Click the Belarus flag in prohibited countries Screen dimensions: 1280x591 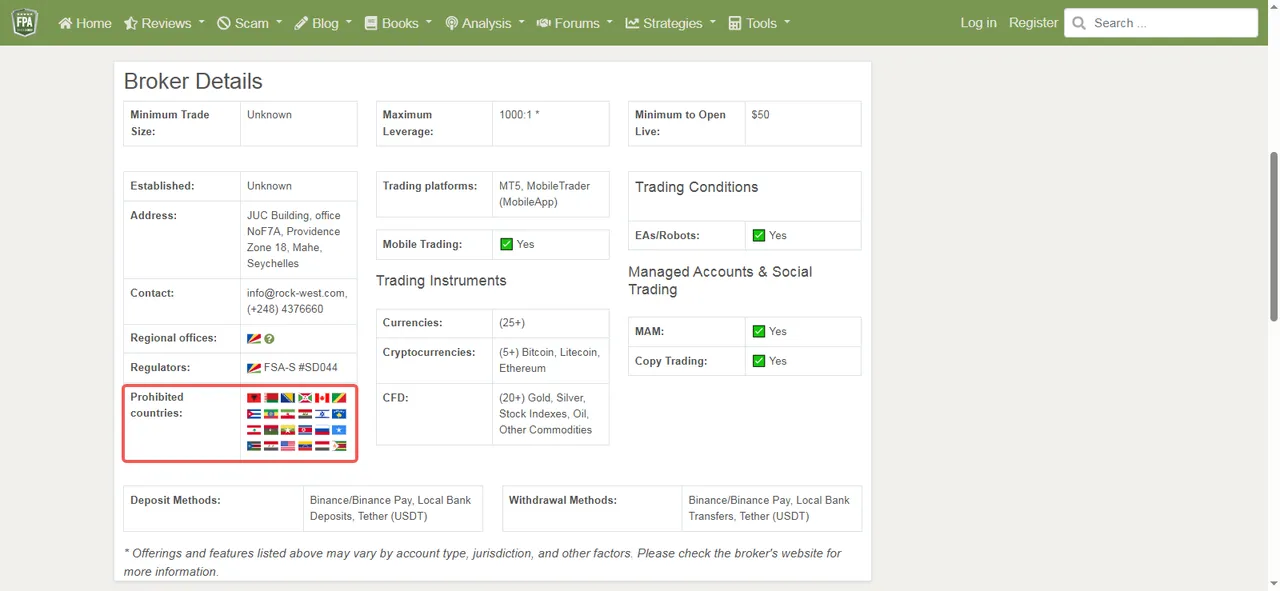271,398
